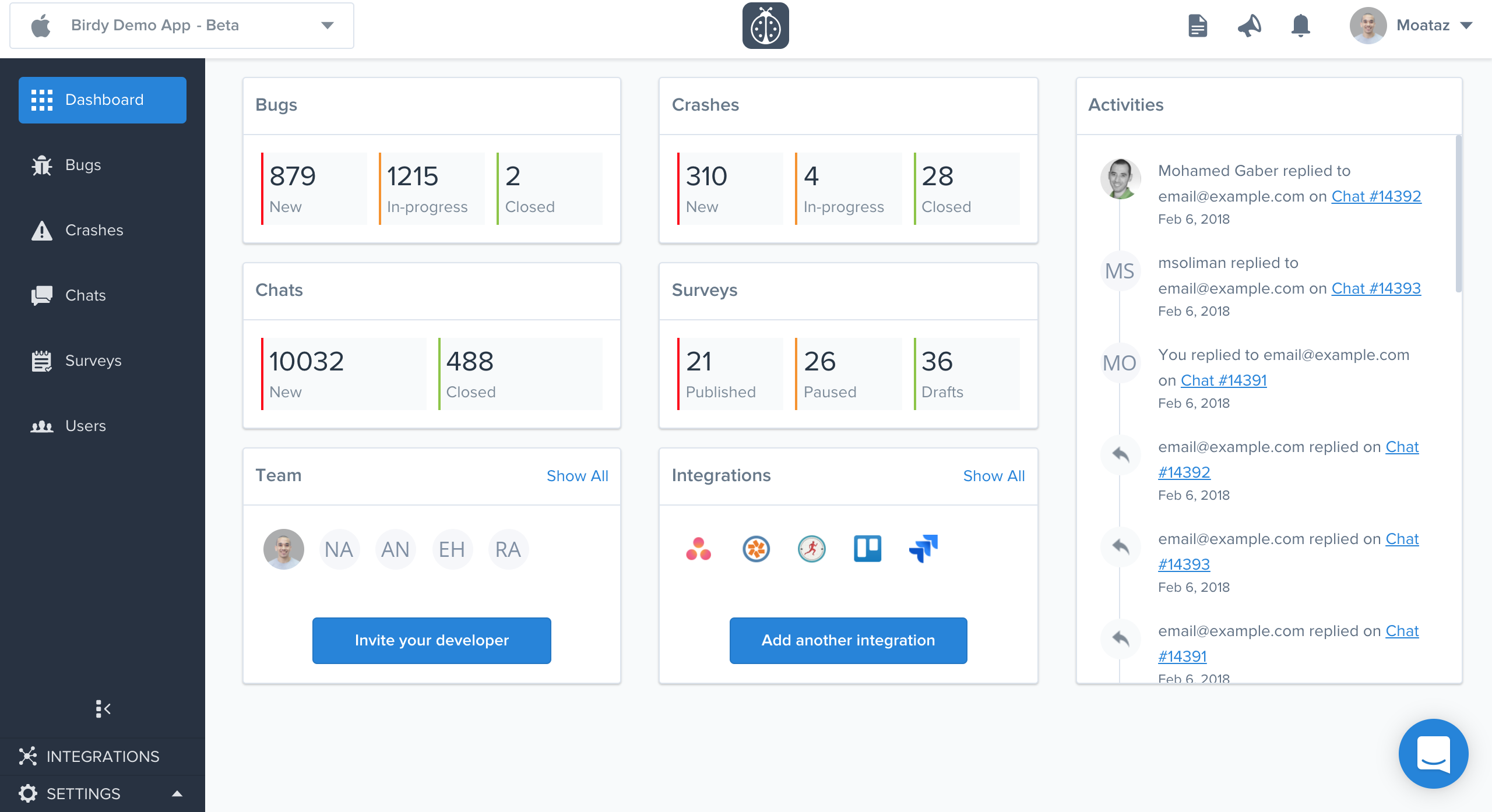
Task: Click the megaphone announcements icon
Action: point(1249,26)
